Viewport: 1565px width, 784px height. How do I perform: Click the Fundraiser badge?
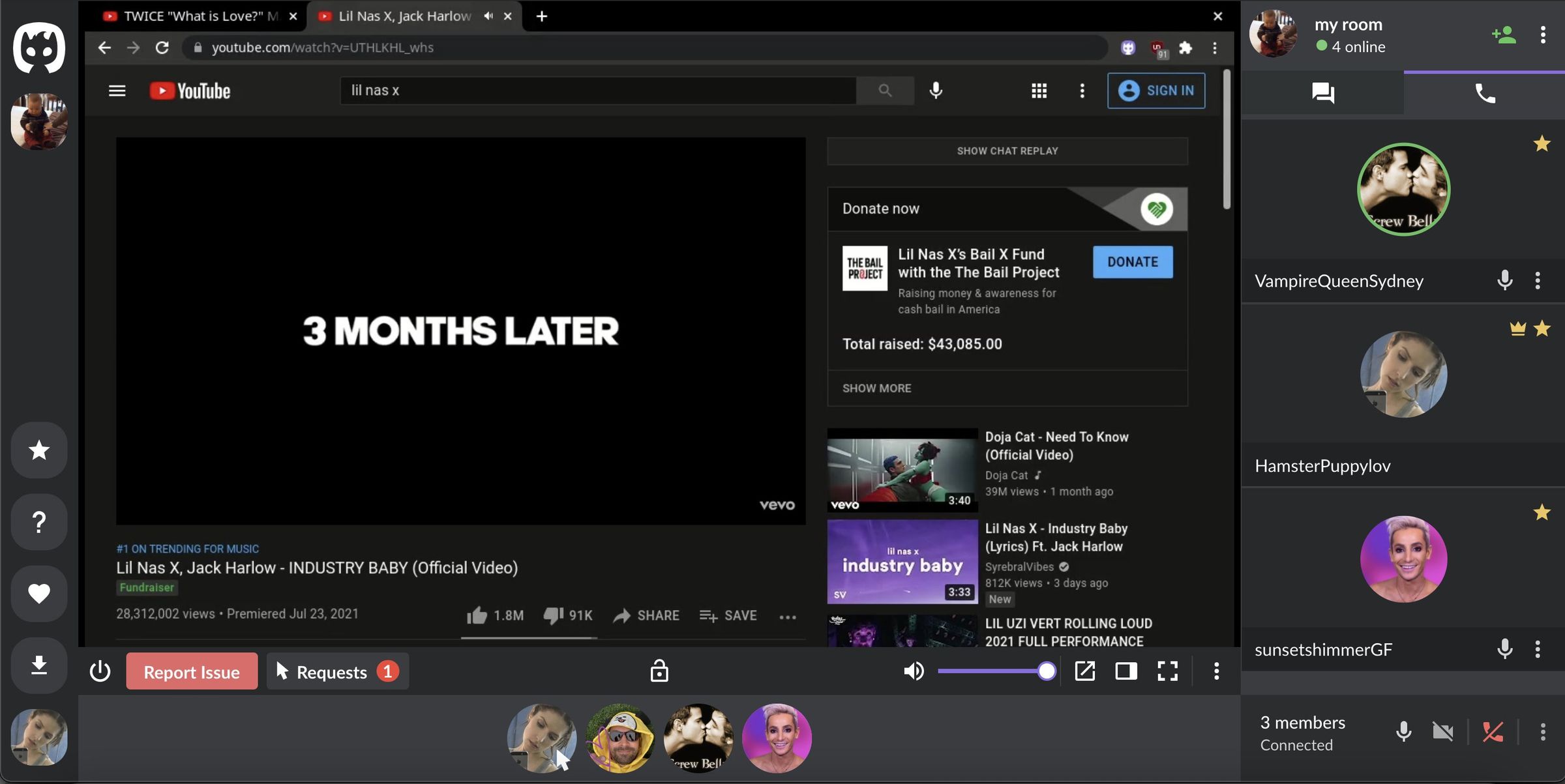pos(147,587)
